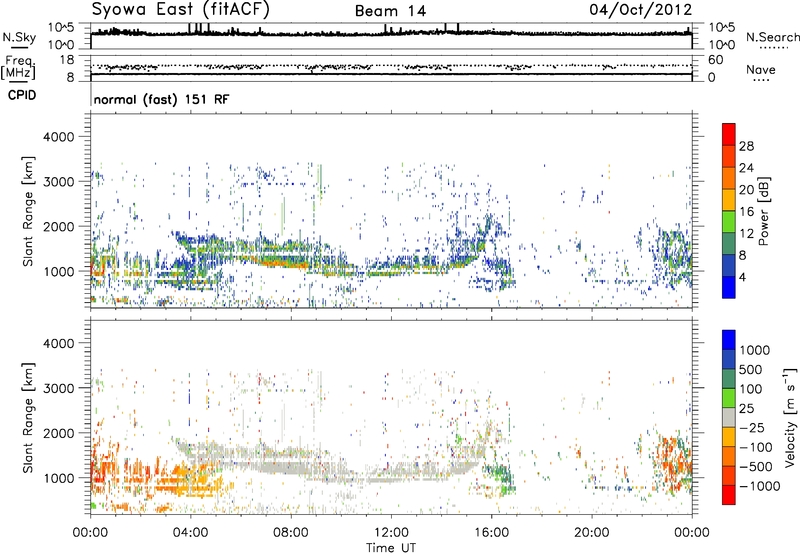
Task: Click the "12:00" time axis tick label
Action: point(391,533)
